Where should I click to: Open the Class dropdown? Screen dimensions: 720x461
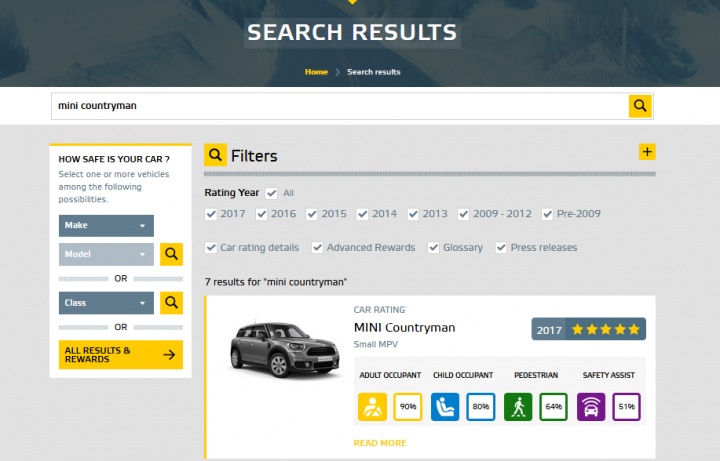click(x=106, y=303)
